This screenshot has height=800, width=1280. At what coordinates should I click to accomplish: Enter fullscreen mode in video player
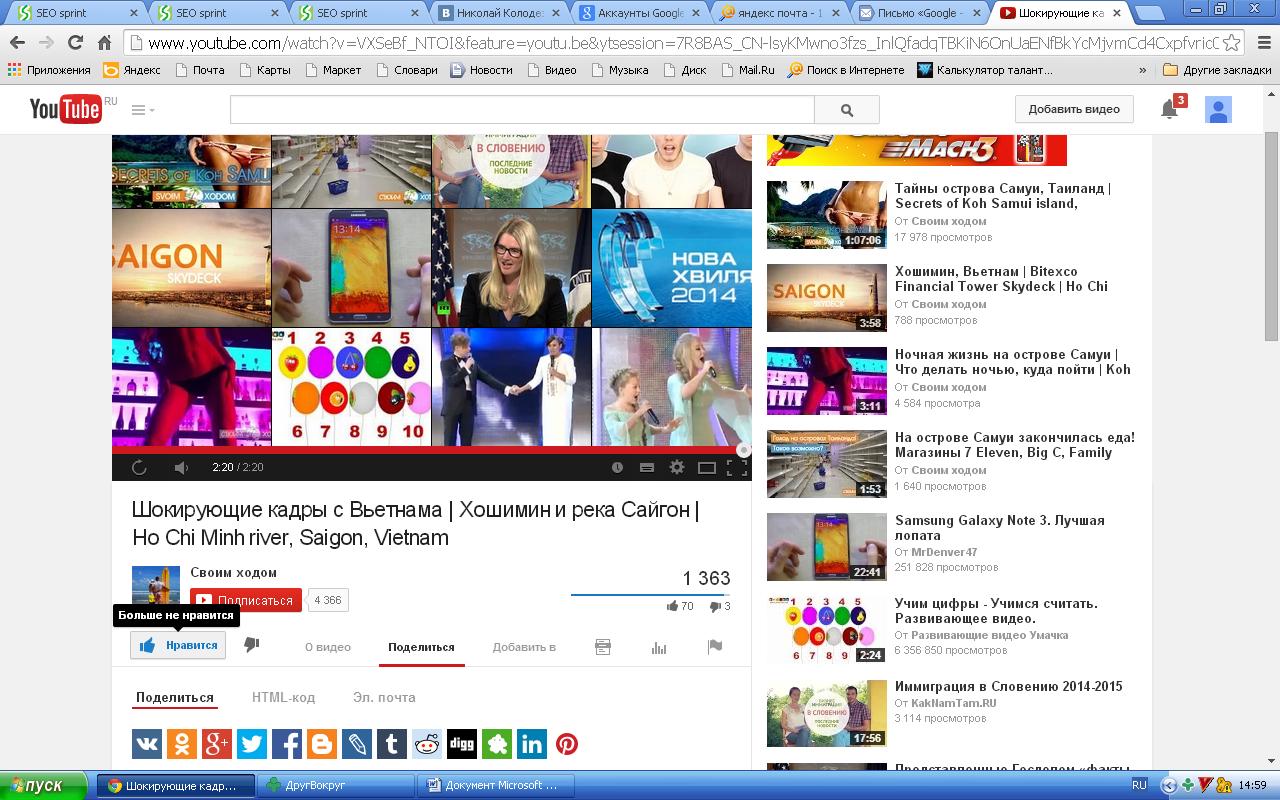(x=737, y=467)
